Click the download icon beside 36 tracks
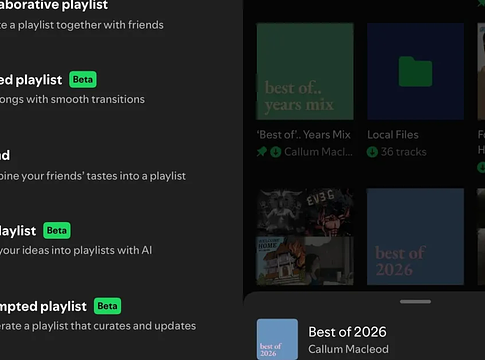 [372, 152]
